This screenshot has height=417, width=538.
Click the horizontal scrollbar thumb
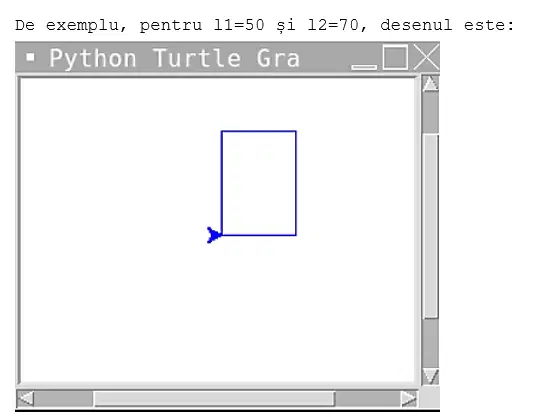pyautogui.click(x=214, y=399)
